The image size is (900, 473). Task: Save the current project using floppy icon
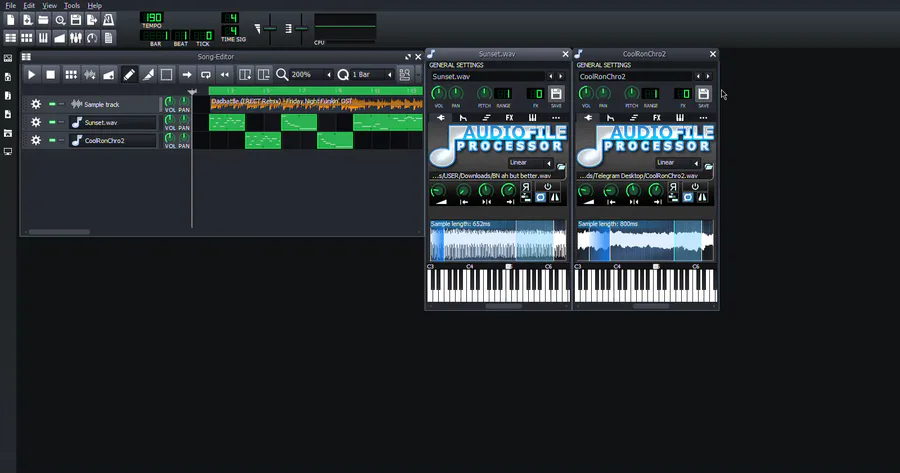click(76, 20)
